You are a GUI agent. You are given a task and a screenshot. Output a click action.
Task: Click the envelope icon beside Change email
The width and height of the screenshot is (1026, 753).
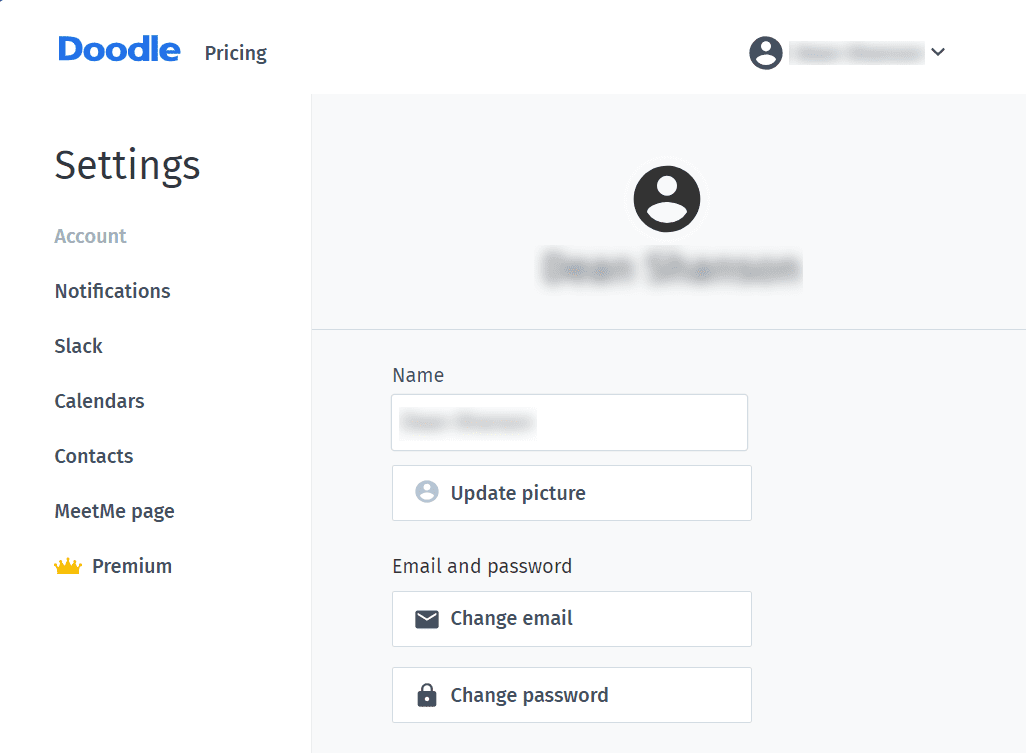(427, 619)
